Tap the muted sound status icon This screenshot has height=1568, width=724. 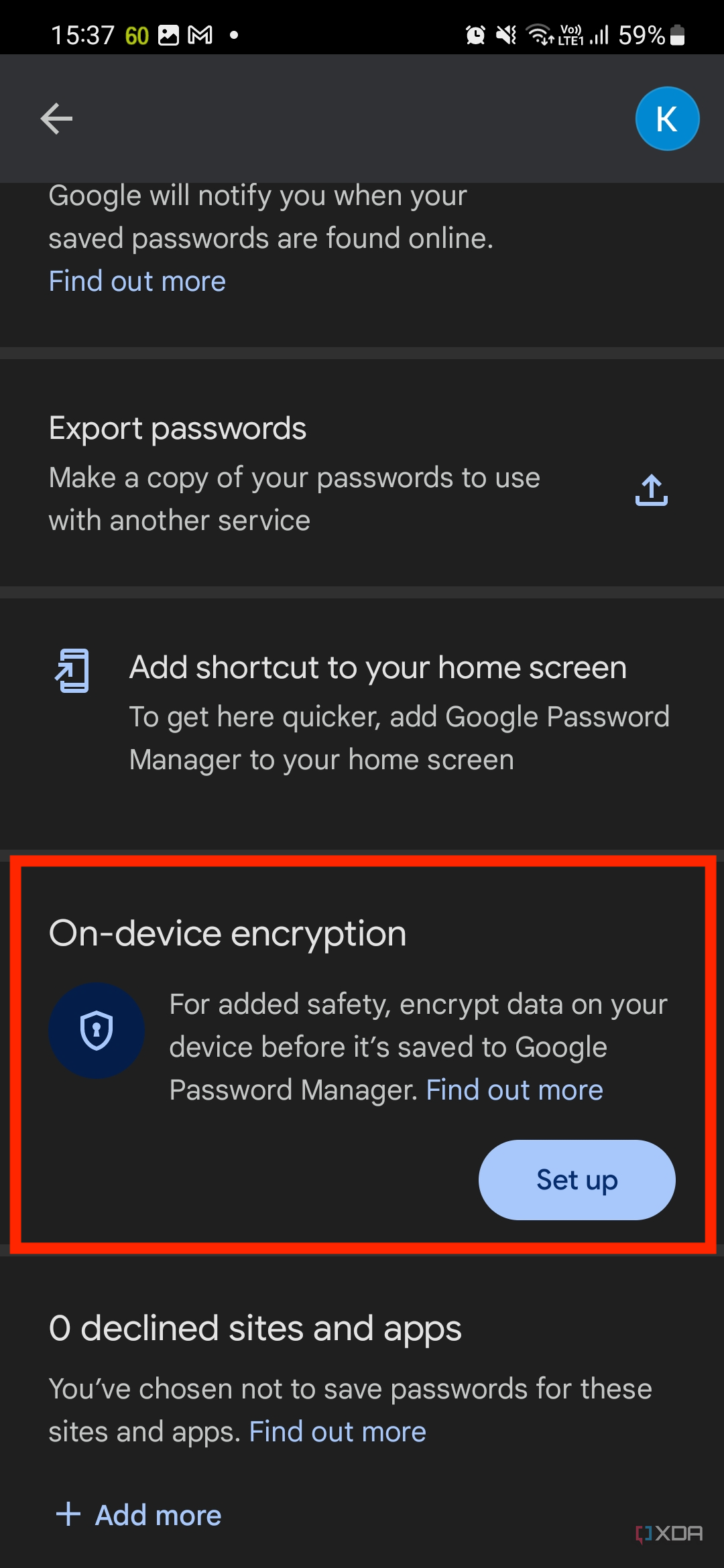pos(506,34)
